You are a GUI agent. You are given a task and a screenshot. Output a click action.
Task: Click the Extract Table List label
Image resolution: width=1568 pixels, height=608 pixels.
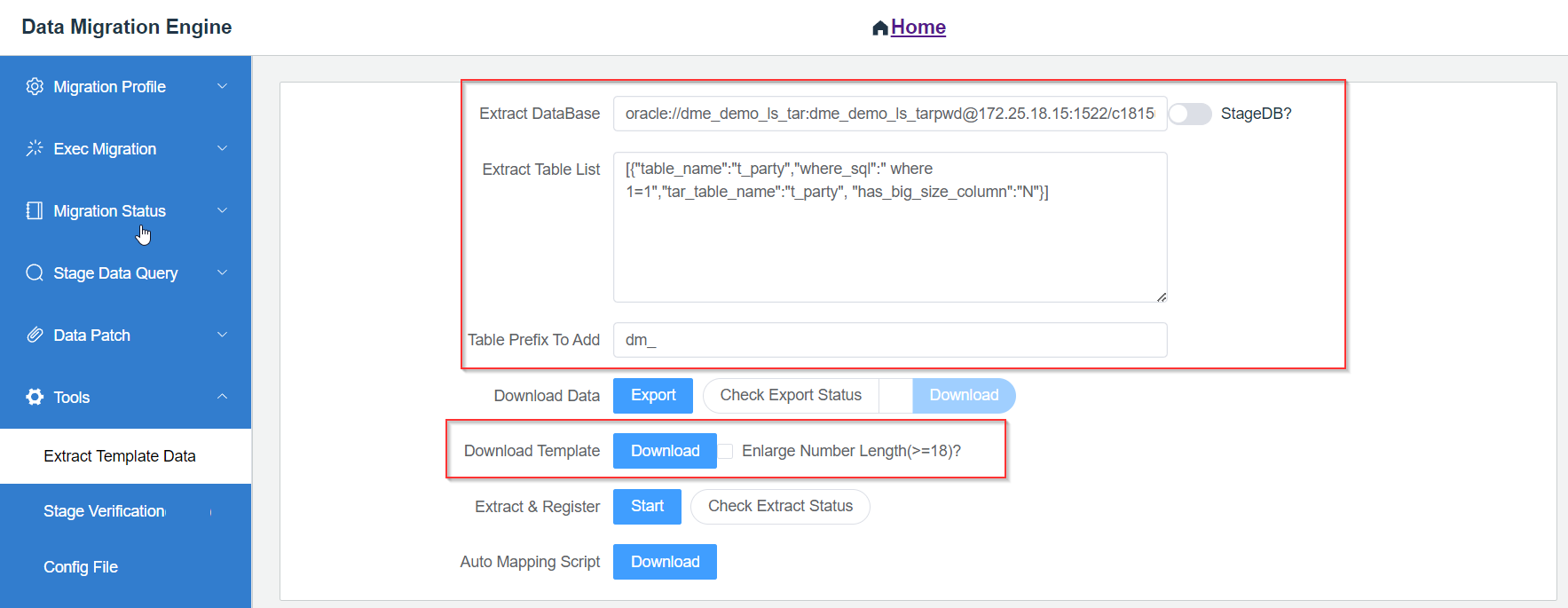(541, 170)
